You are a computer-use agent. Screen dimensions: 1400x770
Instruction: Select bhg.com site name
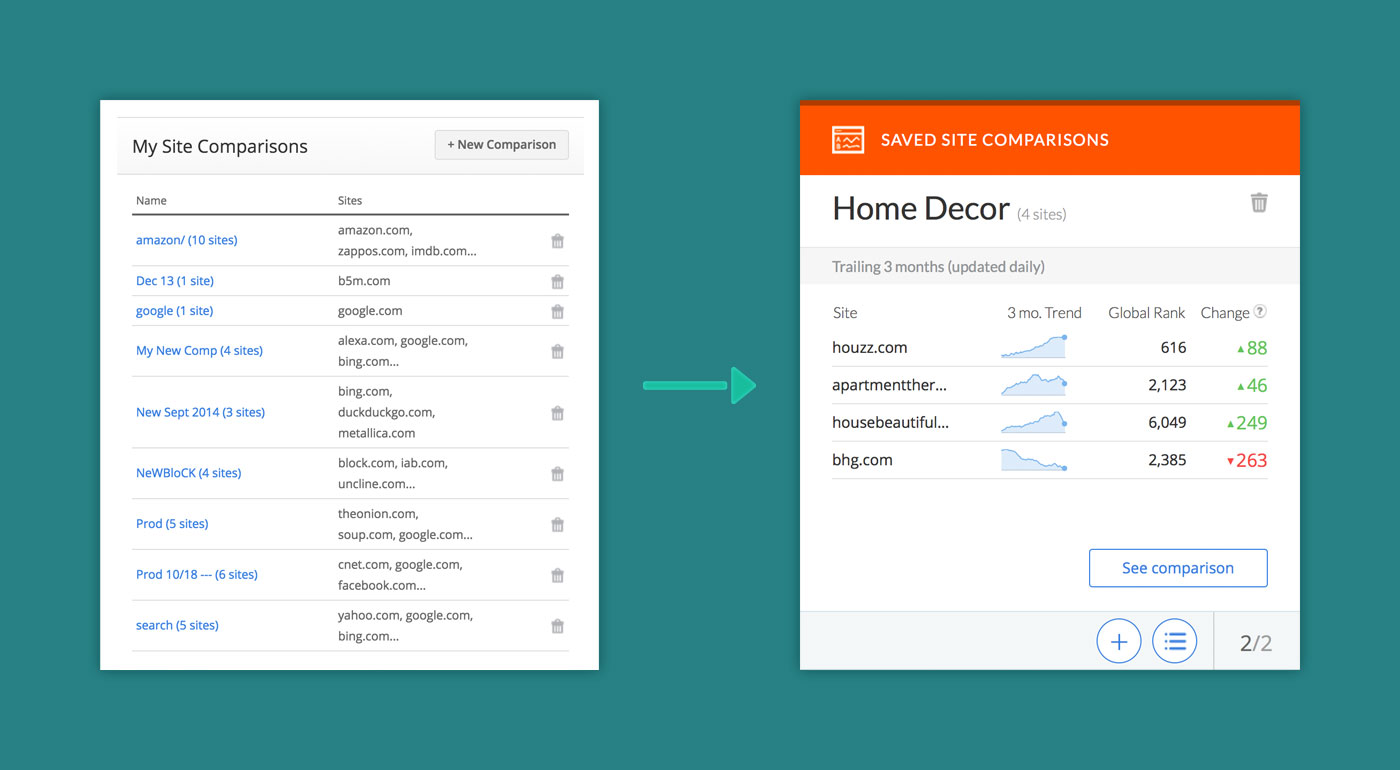tap(862, 460)
